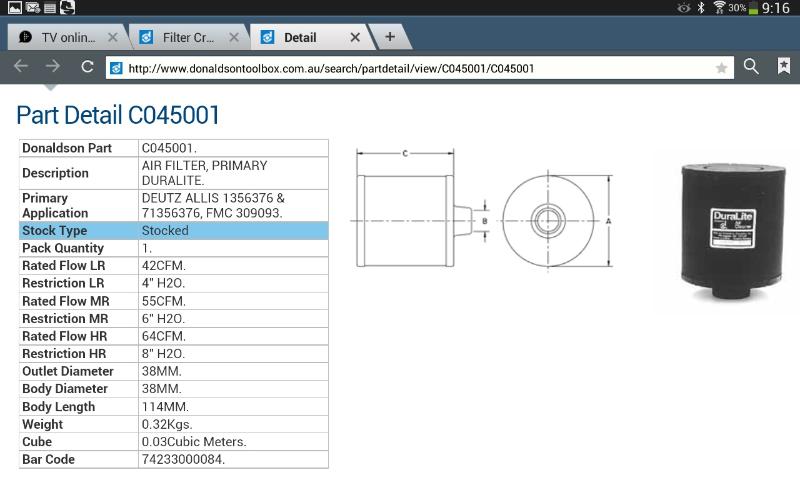Select the 0.03Cubic Meters. value
The width and height of the screenshot is (800, 500).
pos(194,442)
